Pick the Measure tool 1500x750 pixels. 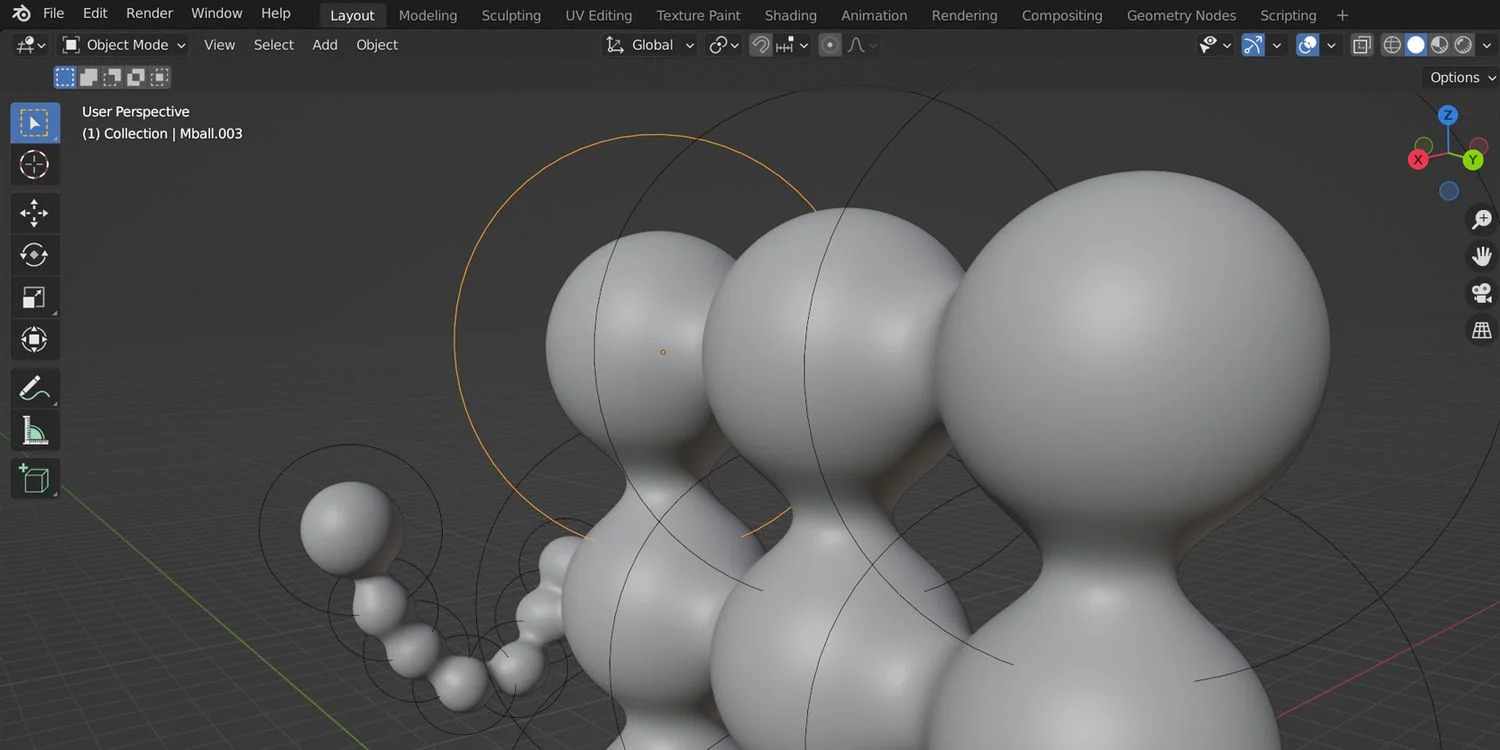pos(34,431)
